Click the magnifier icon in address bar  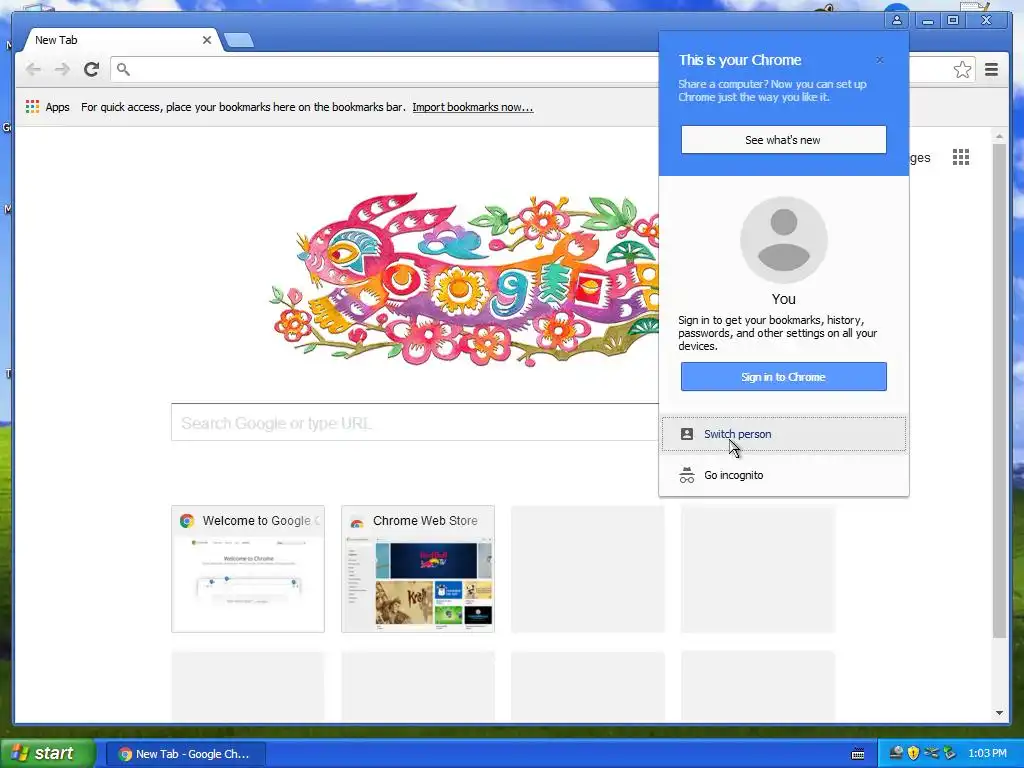coord(123,69)
